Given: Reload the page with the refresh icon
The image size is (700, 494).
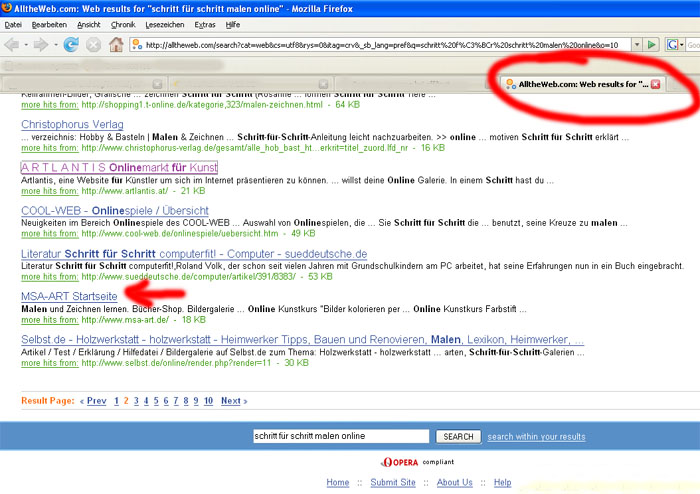Looking at the screenshot, I should [x=71, y=45].
